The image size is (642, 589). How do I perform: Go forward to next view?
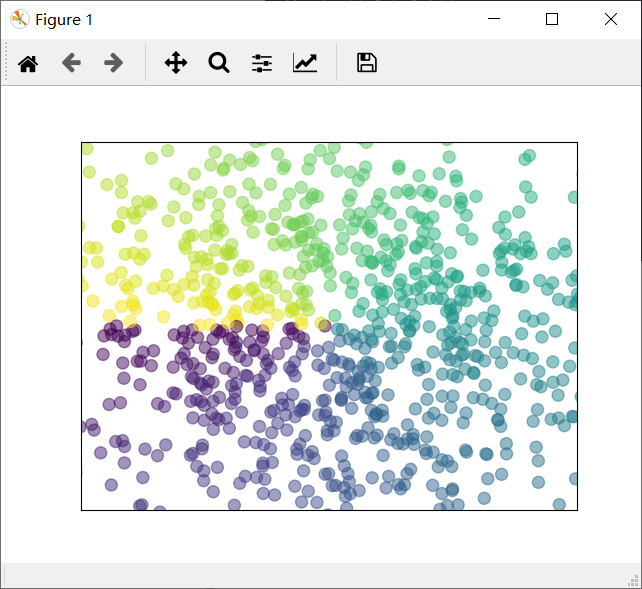(113, 63)
